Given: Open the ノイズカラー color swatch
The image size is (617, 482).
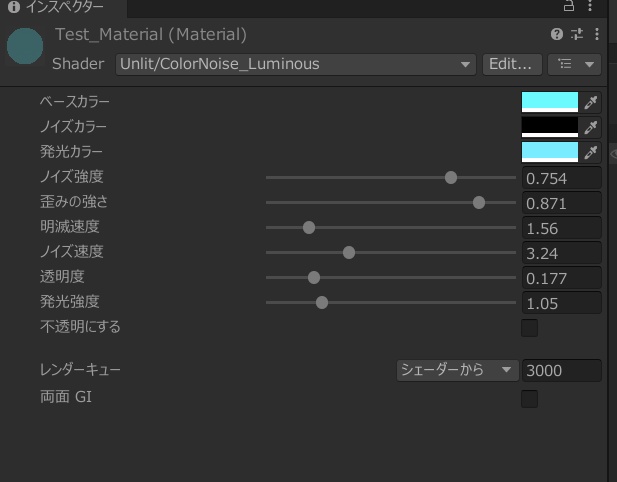Looking at the screenshot, I should 550,127.
